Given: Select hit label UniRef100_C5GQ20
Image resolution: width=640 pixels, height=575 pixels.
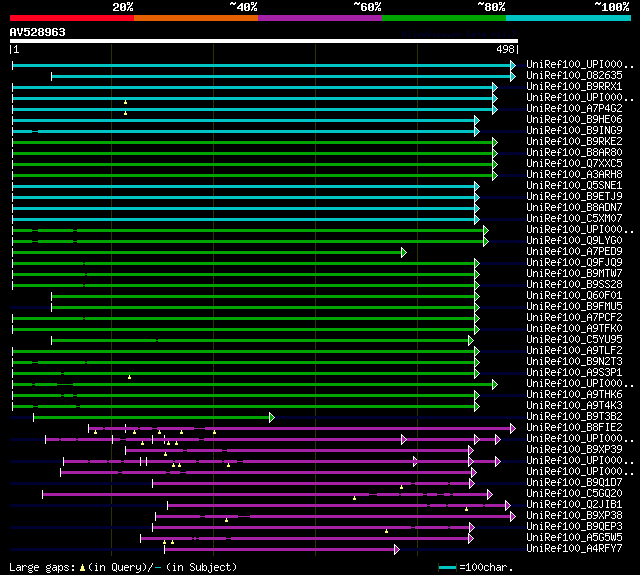Looking at the screenshot, I should (x=574, y=494).
